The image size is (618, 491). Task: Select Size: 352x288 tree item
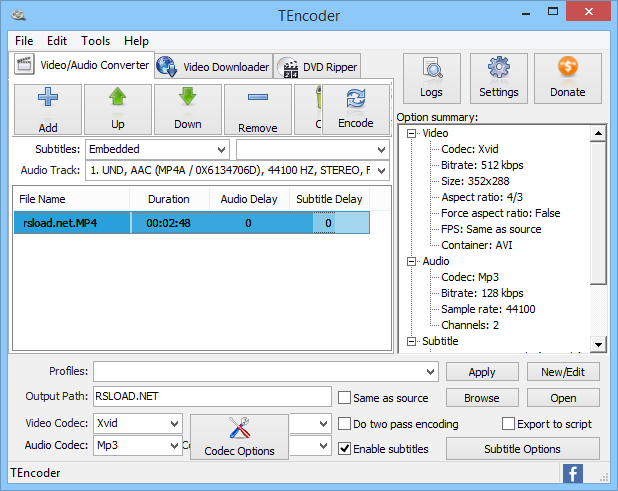click(x=475, y=181)
